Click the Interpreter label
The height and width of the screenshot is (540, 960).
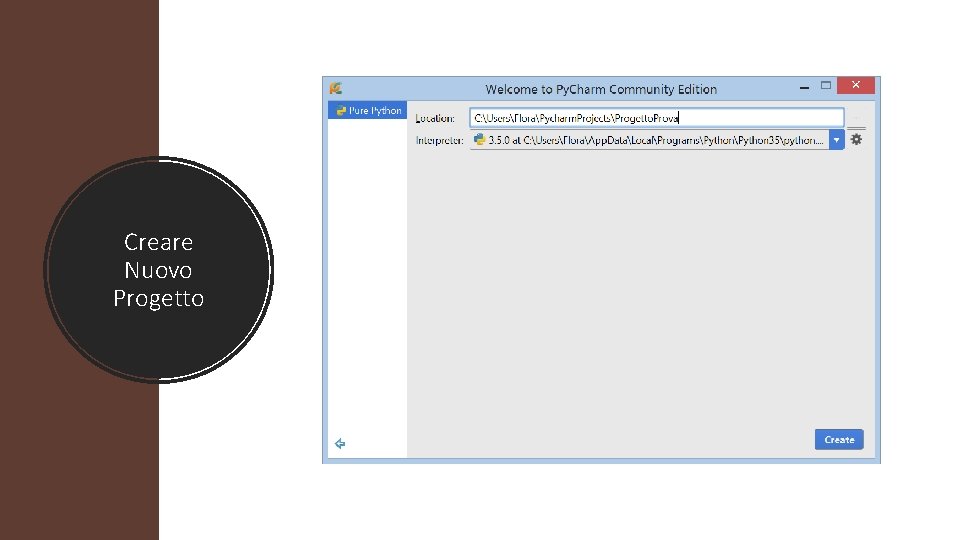pos(440,140)
